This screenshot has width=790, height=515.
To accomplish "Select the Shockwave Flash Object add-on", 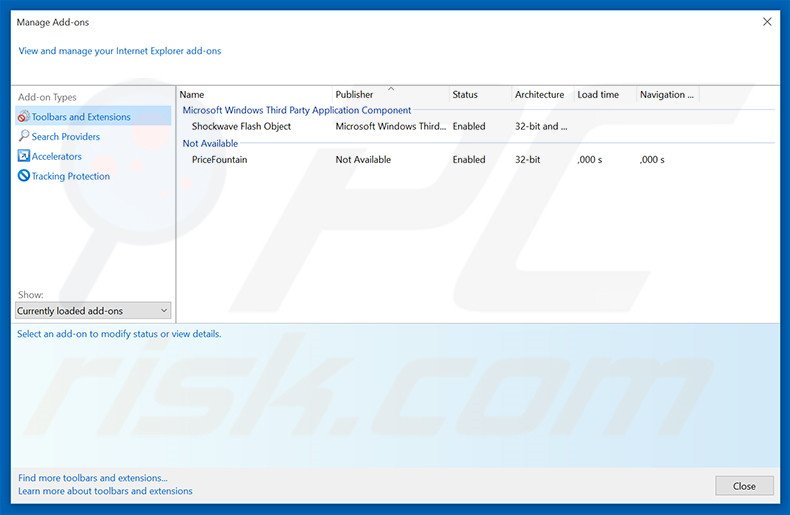I will (241, 126).
